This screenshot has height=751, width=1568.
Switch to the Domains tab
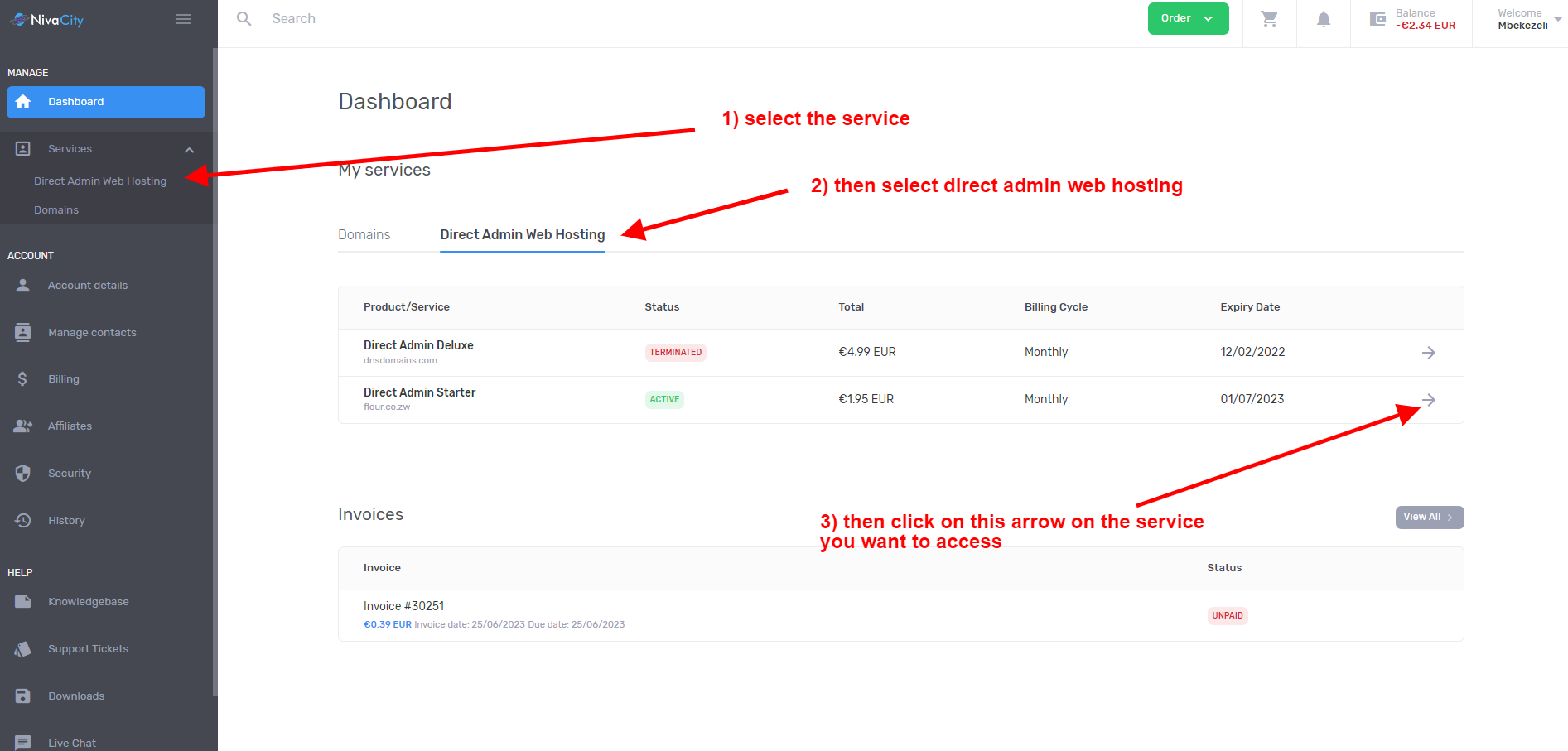tap(364, 235)
